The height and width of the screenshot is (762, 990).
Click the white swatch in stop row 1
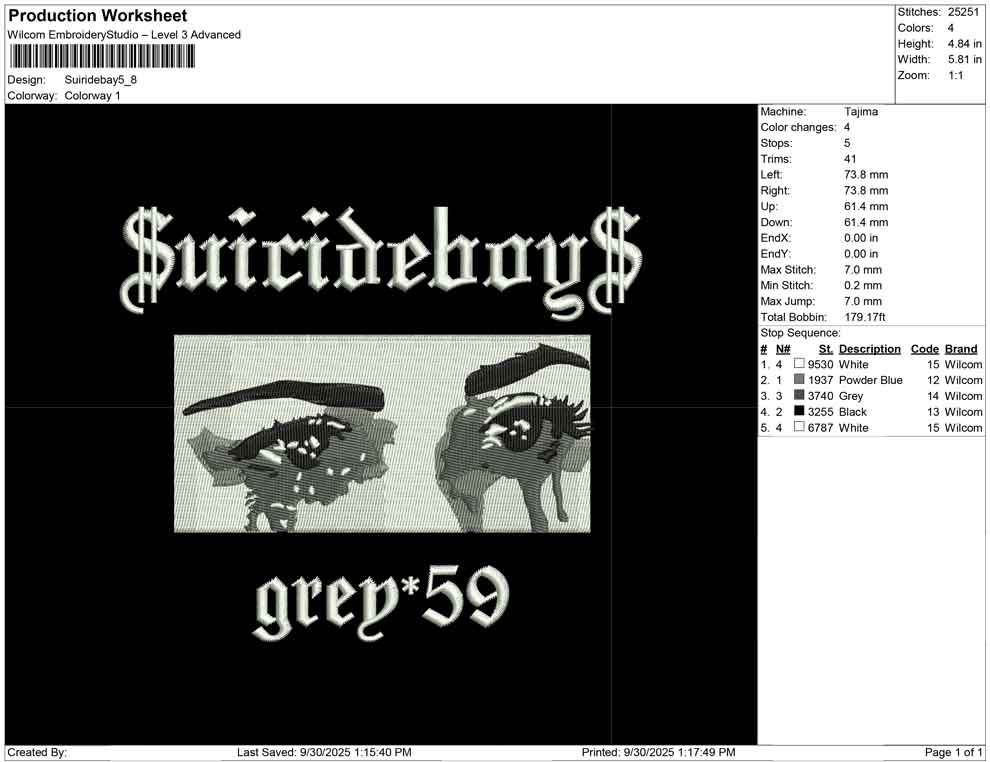[x=799, y=364]
